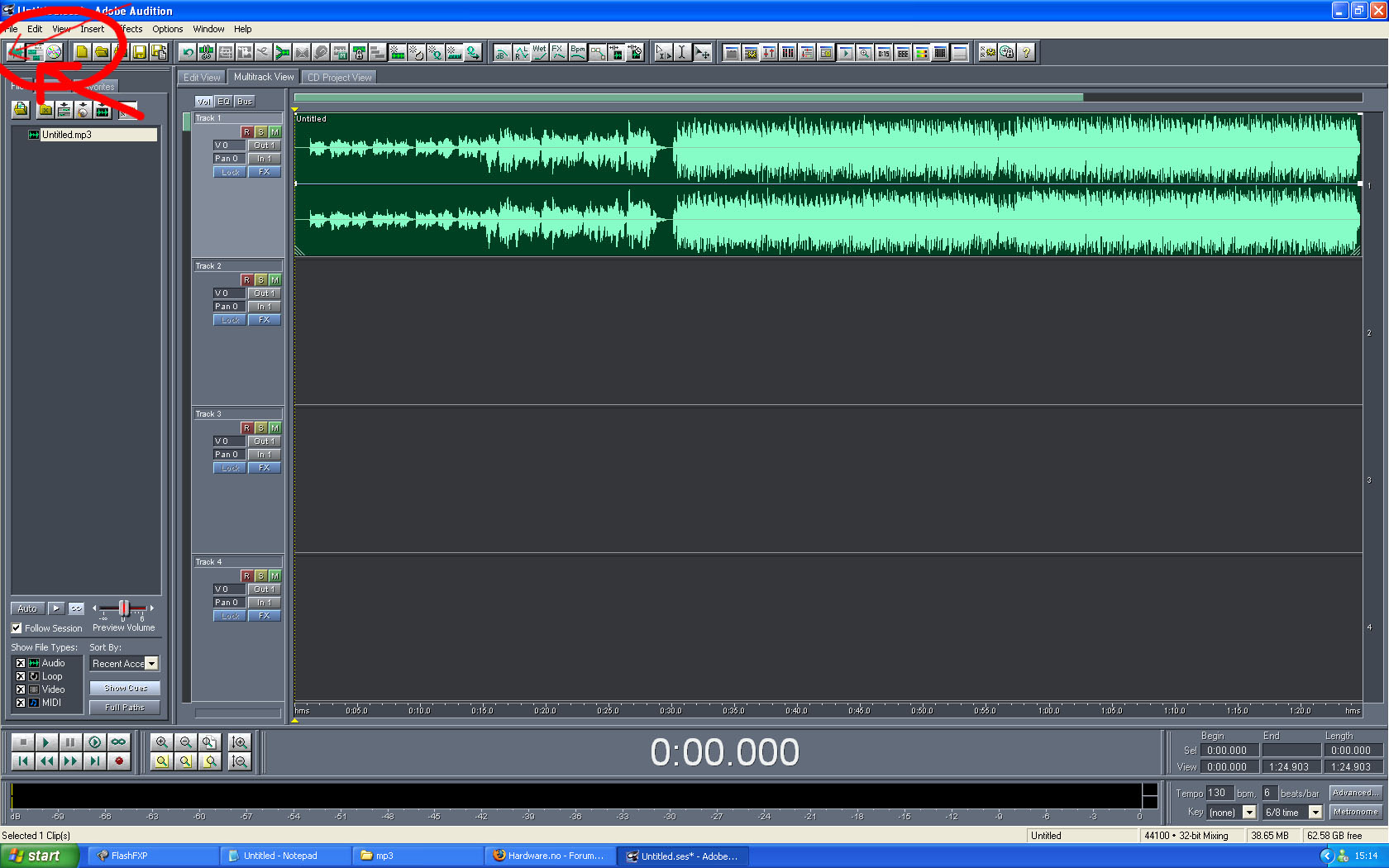Open the Options menu
This screenshot has width=1389, height=868.
pos(168,29)
